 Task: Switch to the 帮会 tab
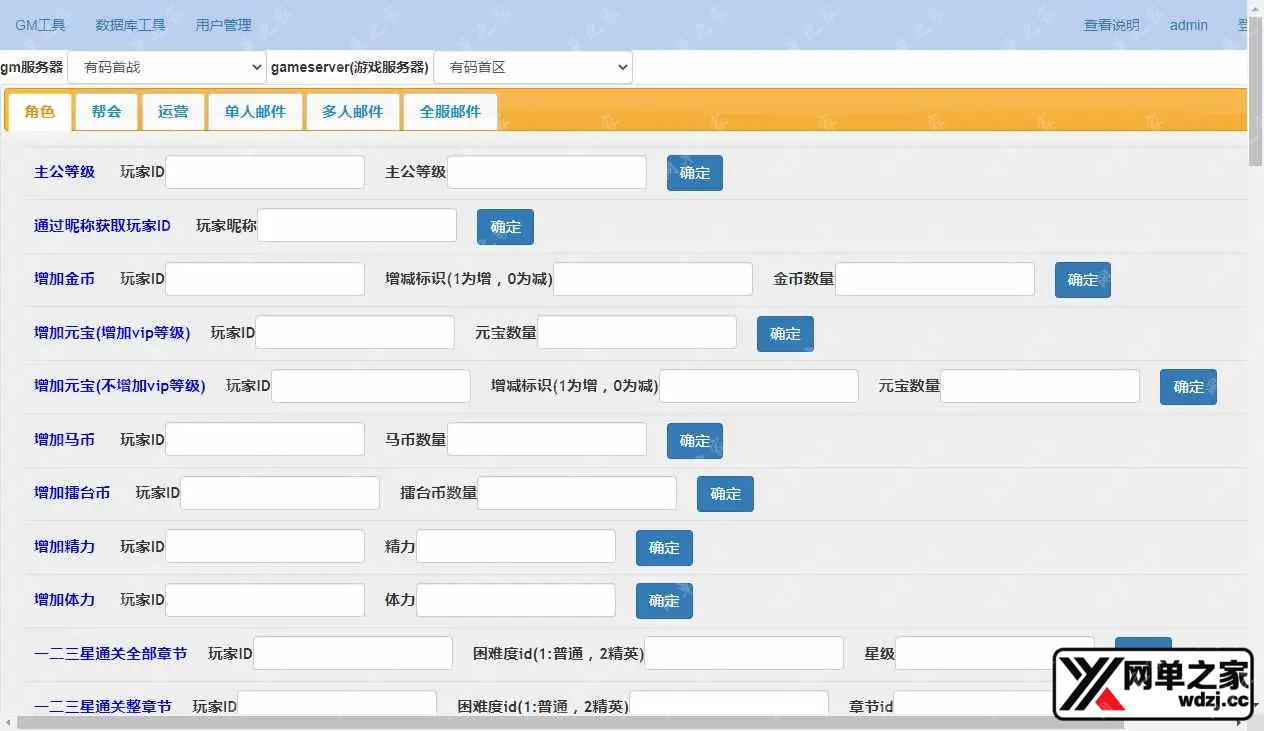[106, 112]
